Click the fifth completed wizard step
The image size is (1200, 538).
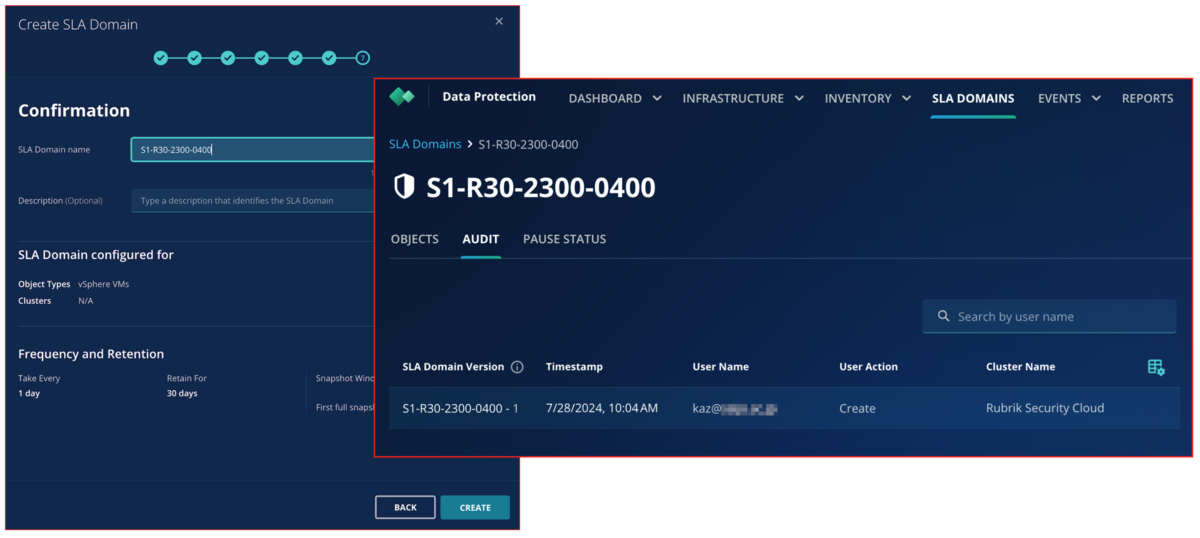(x=295, y=58)
